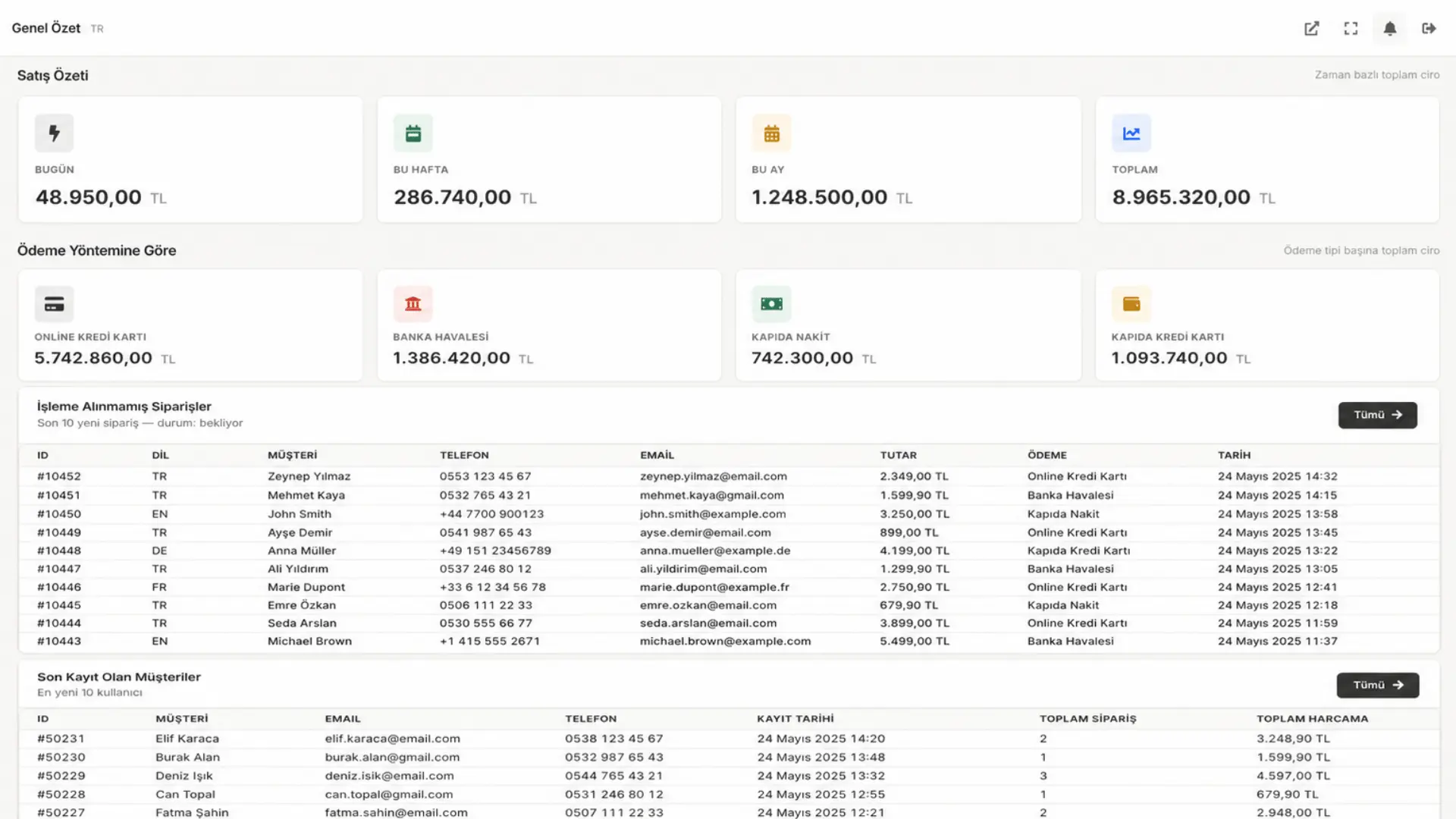Select the Genel Özet page title
Screen dimensions: 1456x819
(46, 28)
